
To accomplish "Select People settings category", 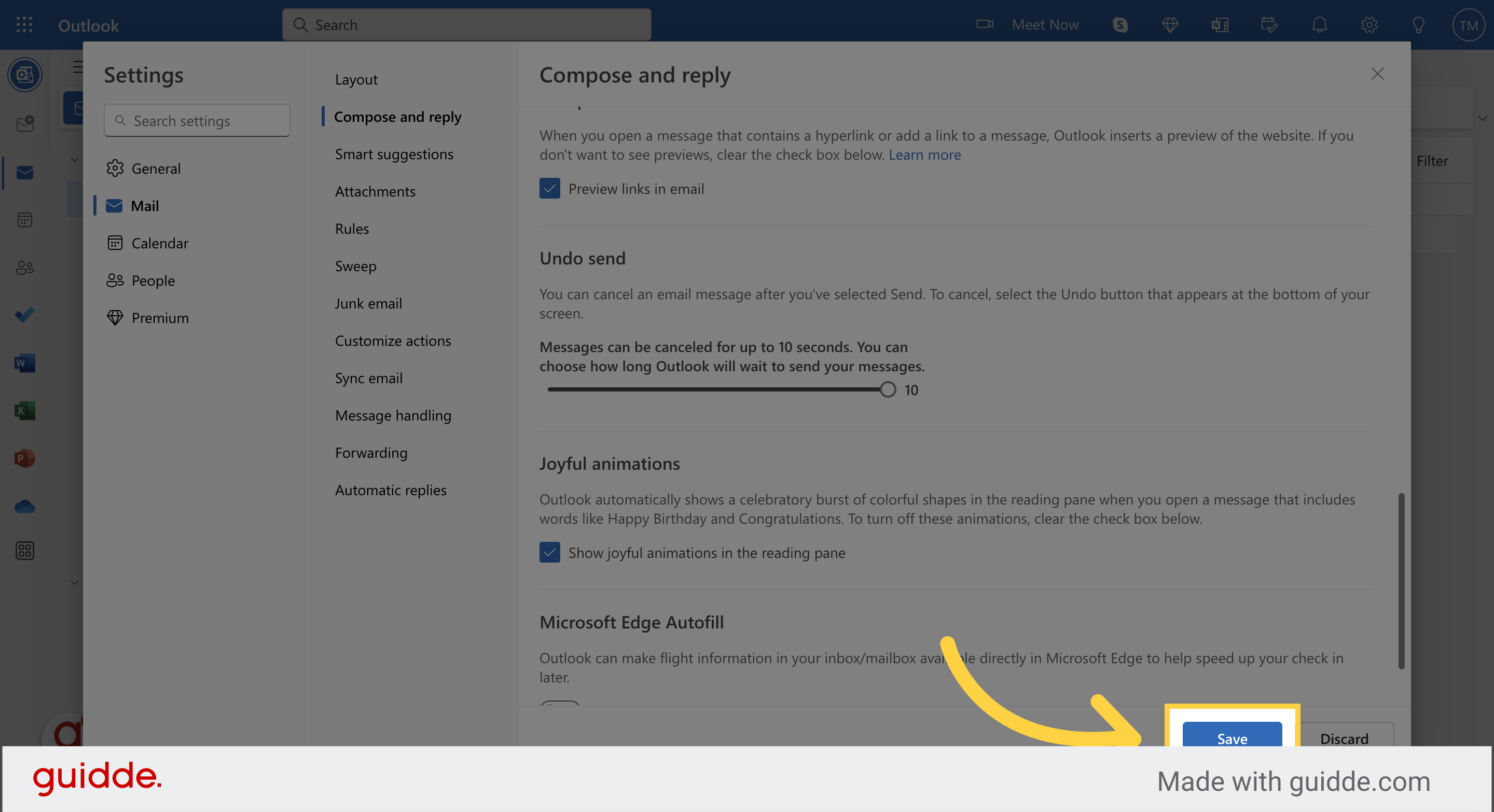I will [197, 281].
